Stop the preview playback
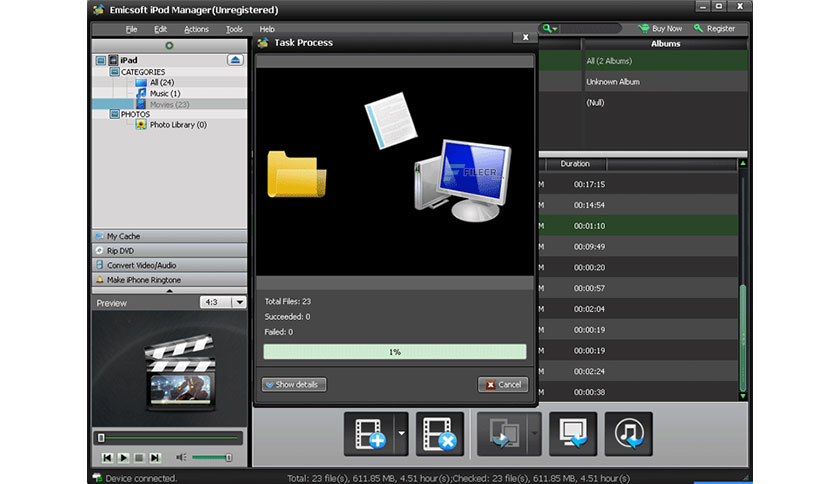 click(x=139, y=457)
